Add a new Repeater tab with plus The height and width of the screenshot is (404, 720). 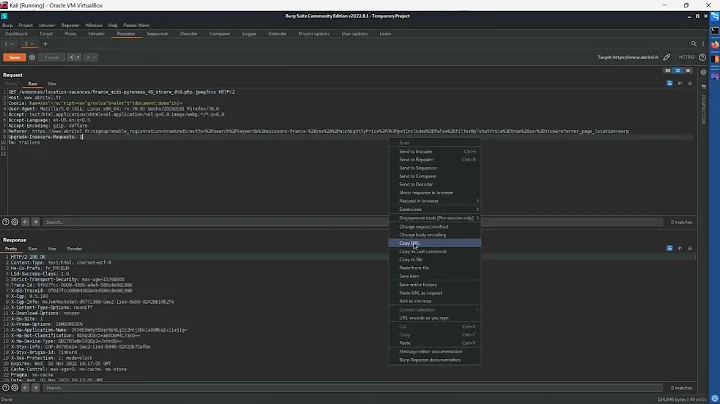45,44
